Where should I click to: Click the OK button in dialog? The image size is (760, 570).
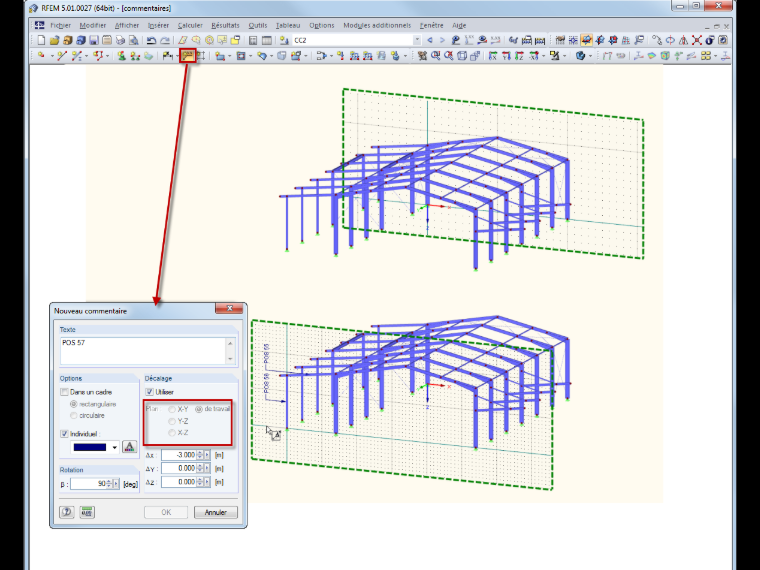[x=166, y=512]
